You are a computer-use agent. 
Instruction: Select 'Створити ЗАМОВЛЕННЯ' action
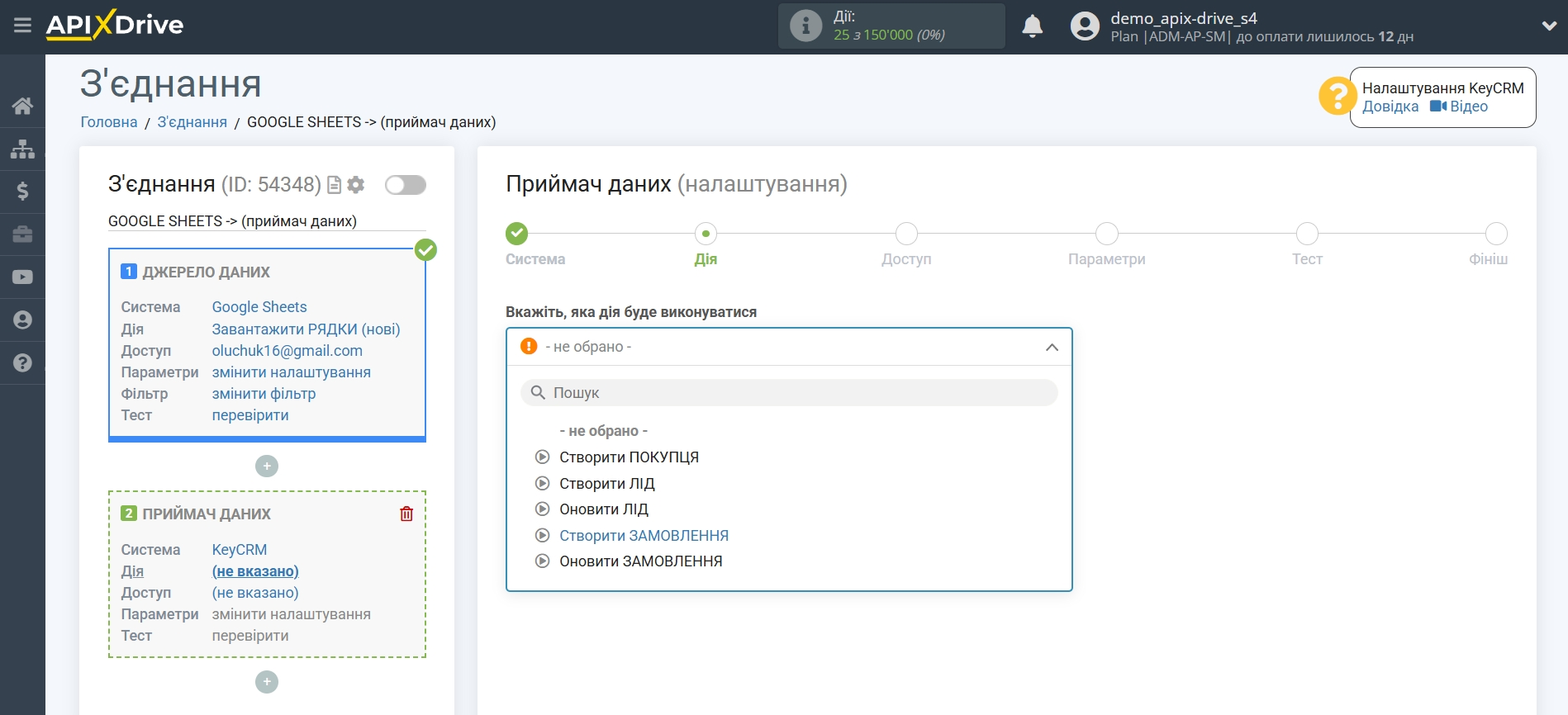tap(644, 536)
